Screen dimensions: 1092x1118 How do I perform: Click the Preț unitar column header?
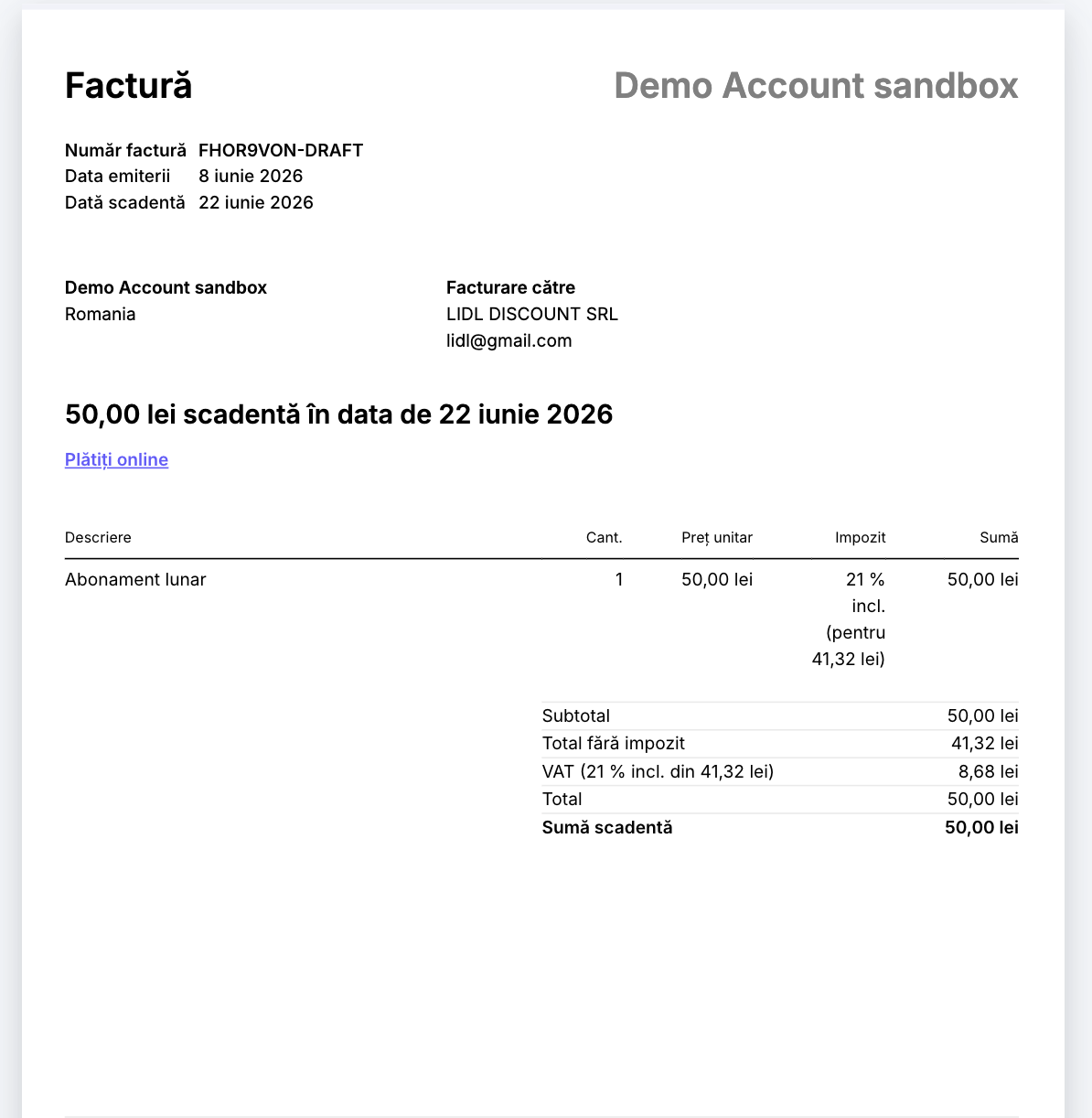click(717, 537)
